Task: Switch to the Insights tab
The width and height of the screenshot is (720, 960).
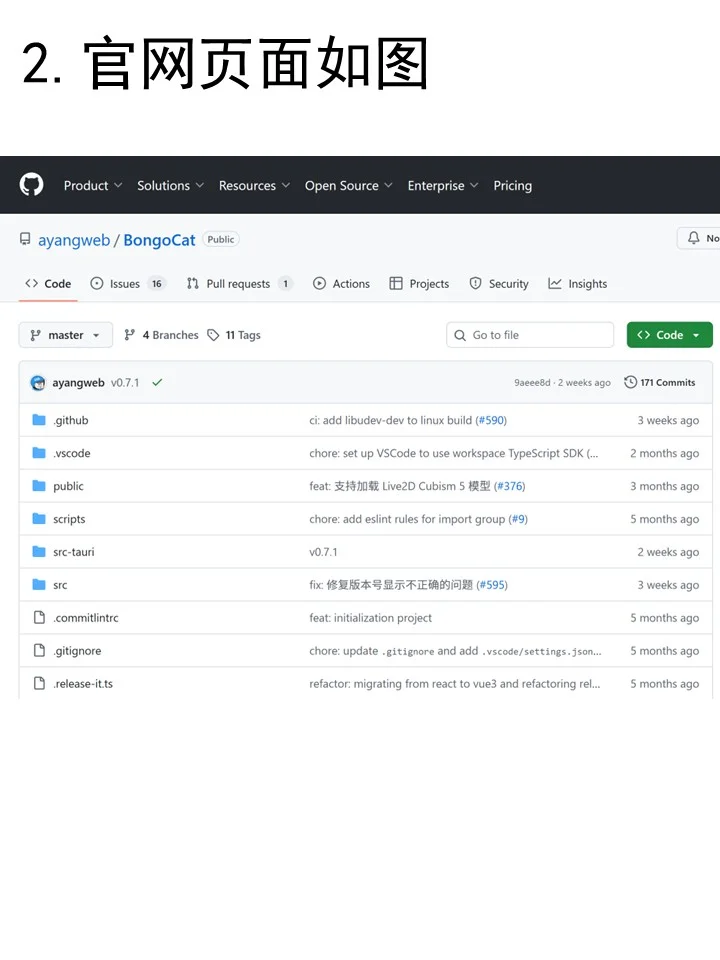Action: [578, 283]
